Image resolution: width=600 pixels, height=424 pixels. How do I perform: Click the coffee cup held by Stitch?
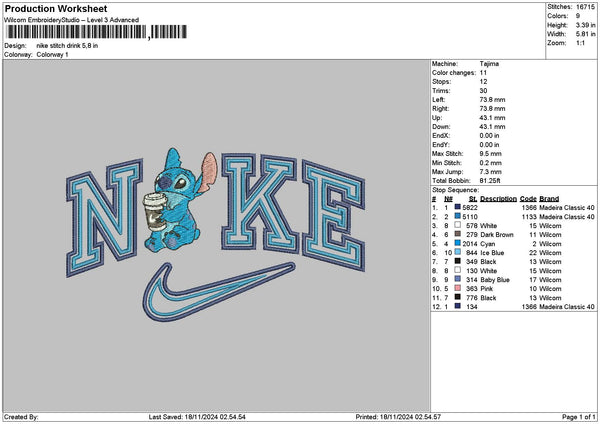[155, 212]
